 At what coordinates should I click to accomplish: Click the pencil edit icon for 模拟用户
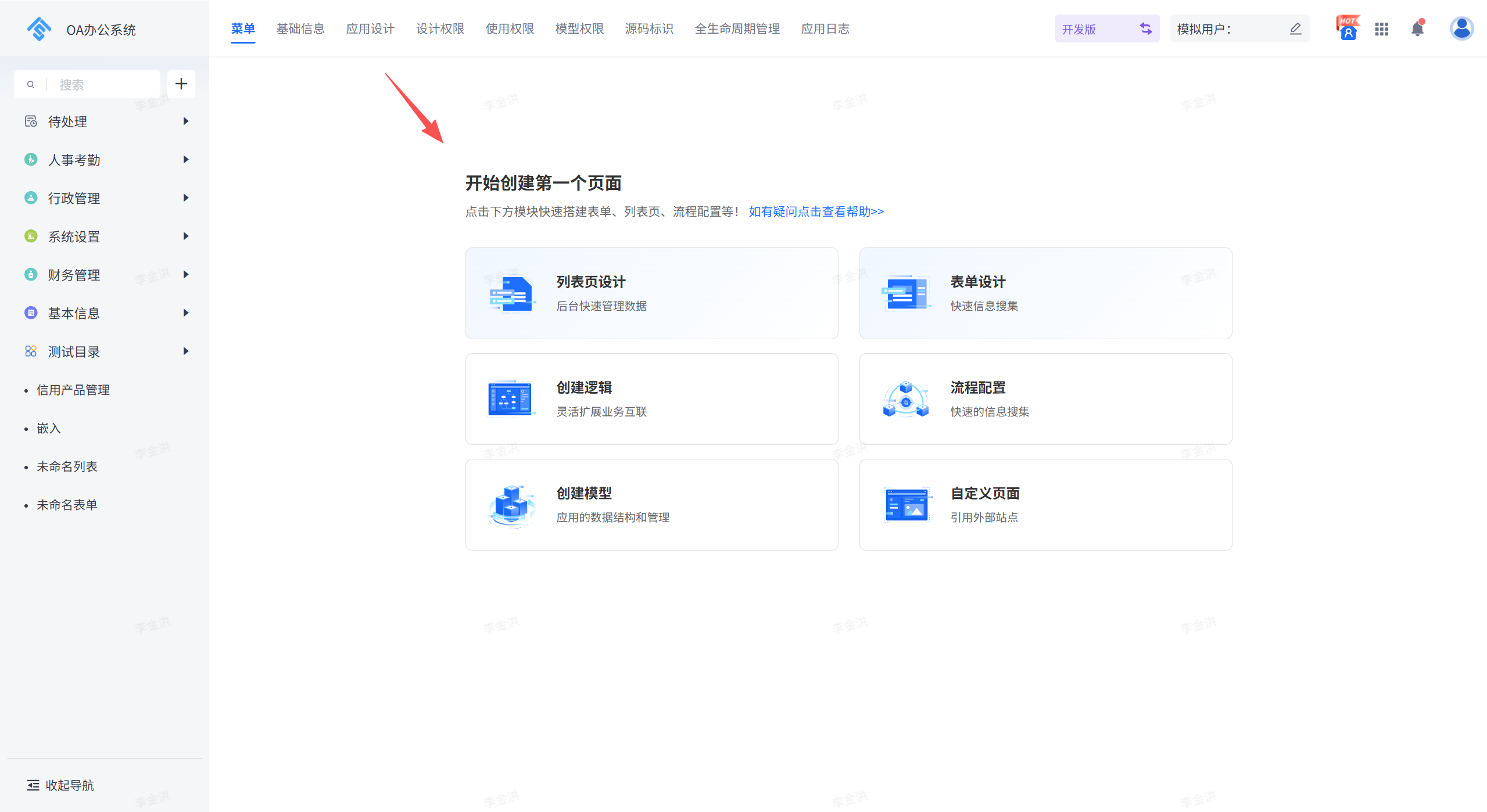tap(1295, 28)
